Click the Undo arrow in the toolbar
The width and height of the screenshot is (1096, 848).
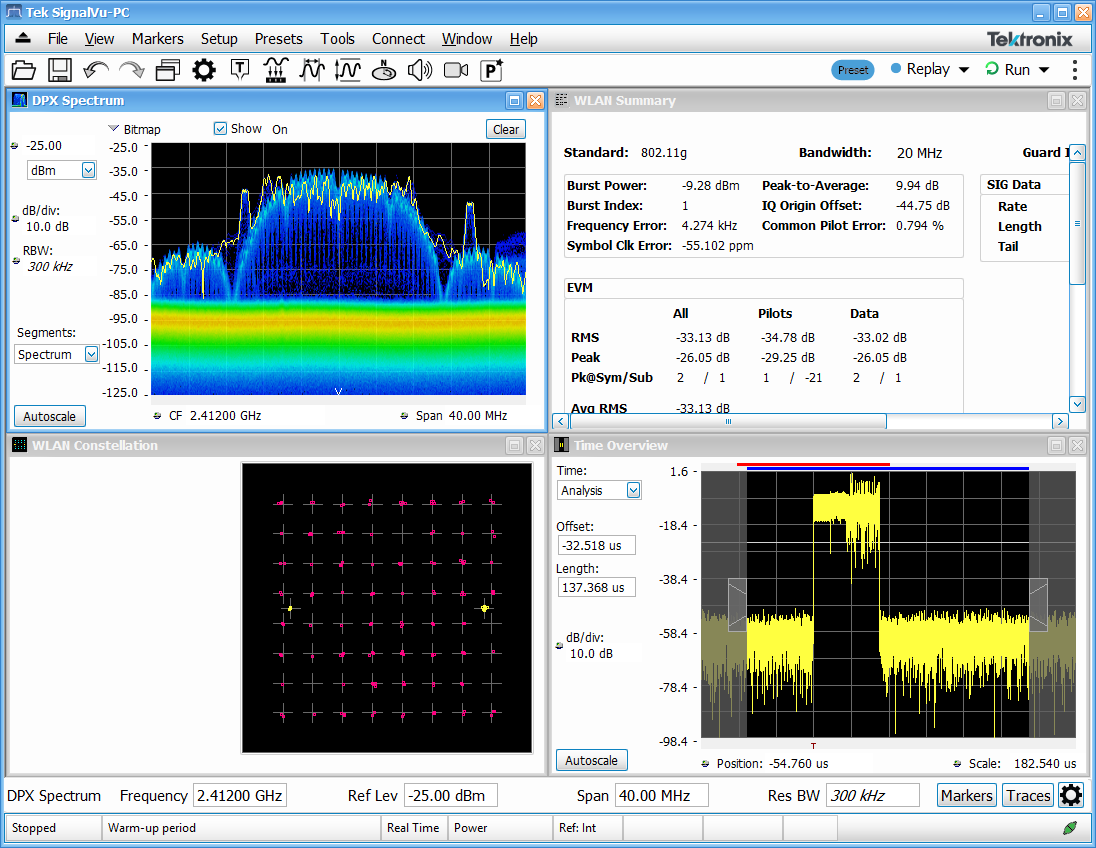[x=96, y=70]
